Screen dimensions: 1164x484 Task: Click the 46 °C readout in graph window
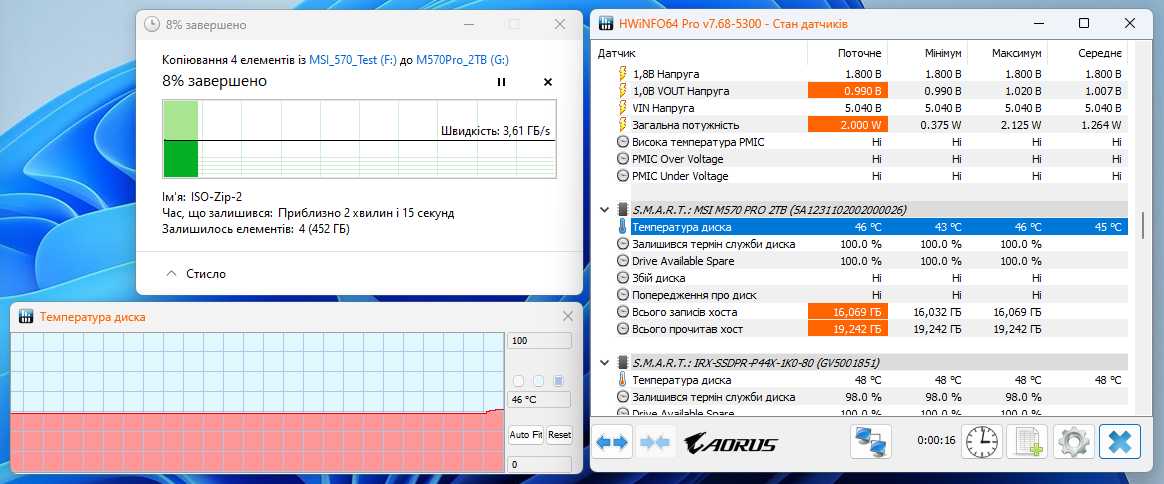pos(539,399)
